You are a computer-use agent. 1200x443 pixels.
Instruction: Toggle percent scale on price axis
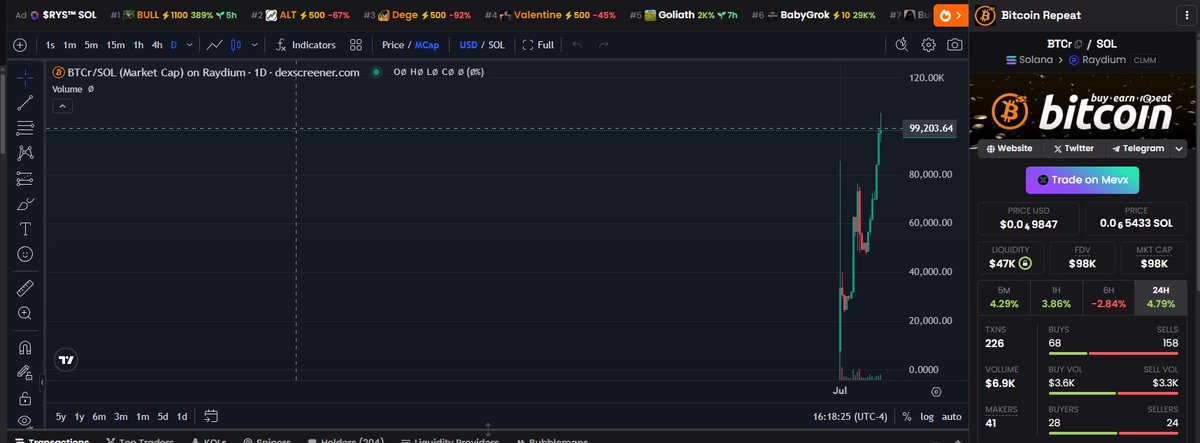click(906, 416)
